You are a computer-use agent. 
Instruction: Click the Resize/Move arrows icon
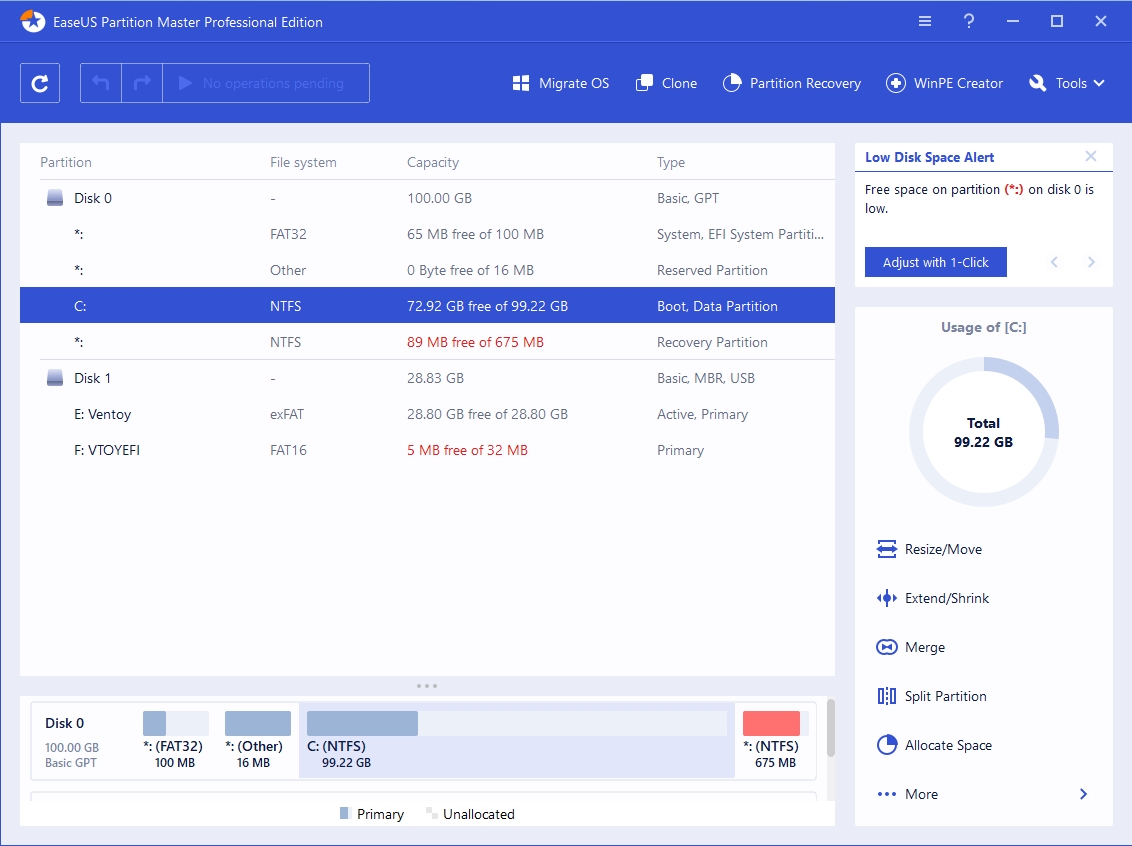pyautogui.click(x=887, y=549)
